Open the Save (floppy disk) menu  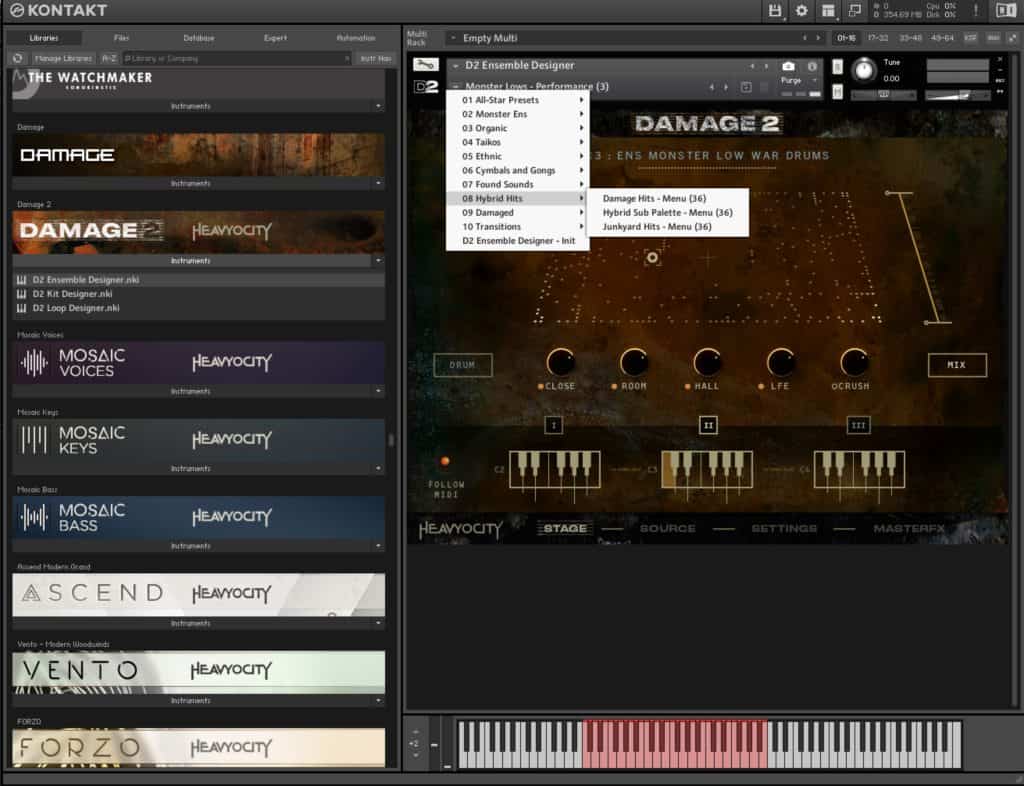(775, 10)
